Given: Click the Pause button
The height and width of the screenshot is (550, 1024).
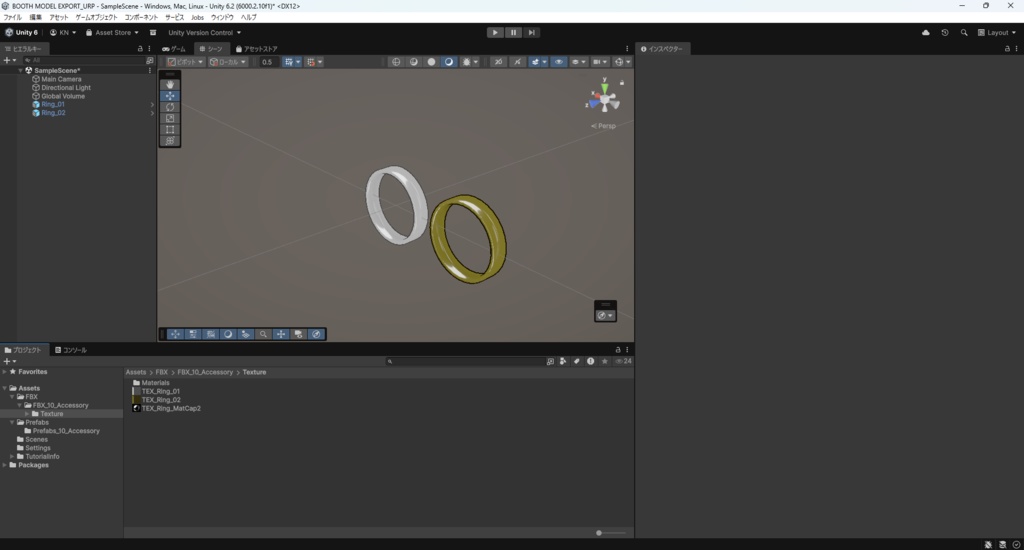Looking at the screenshot, I should coord(513,33).
